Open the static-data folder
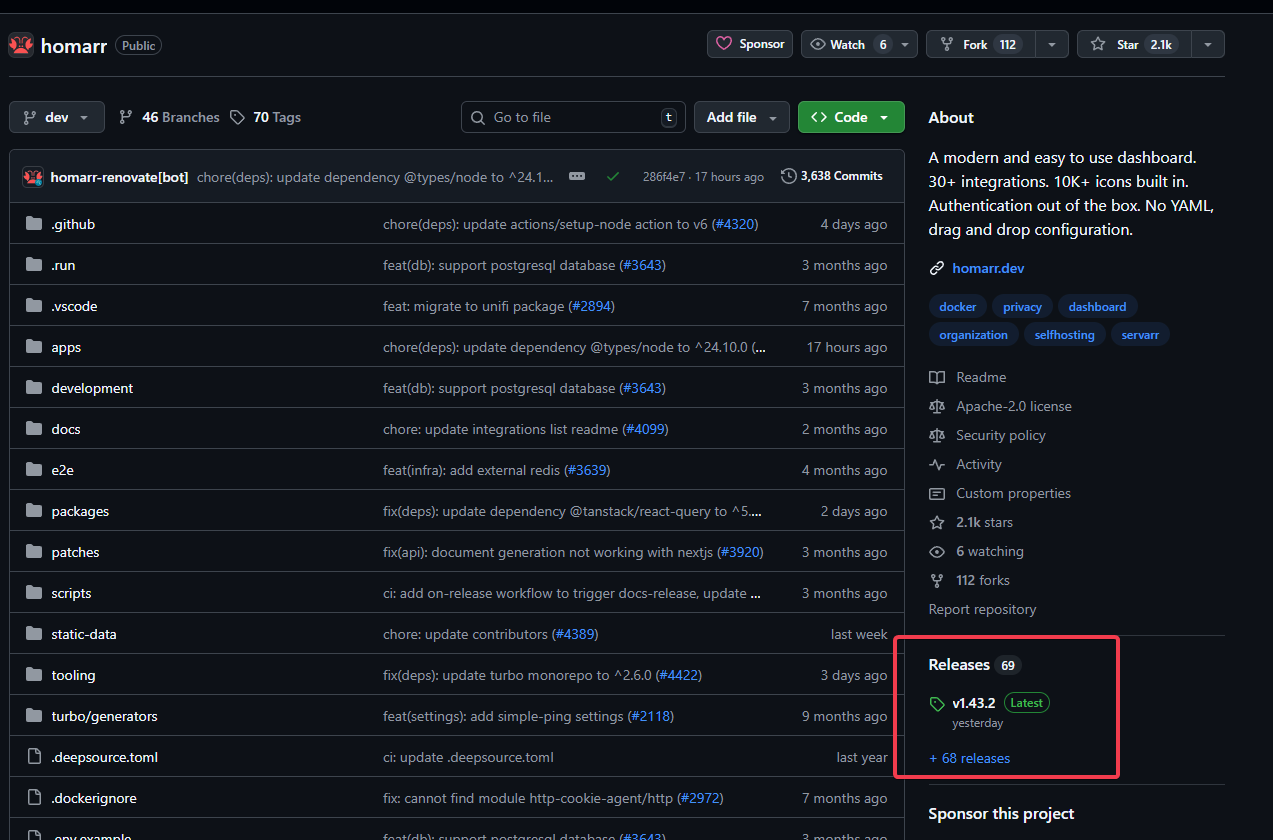The height and width of the screenshot is (840, 1273). (x=84, y=634)
